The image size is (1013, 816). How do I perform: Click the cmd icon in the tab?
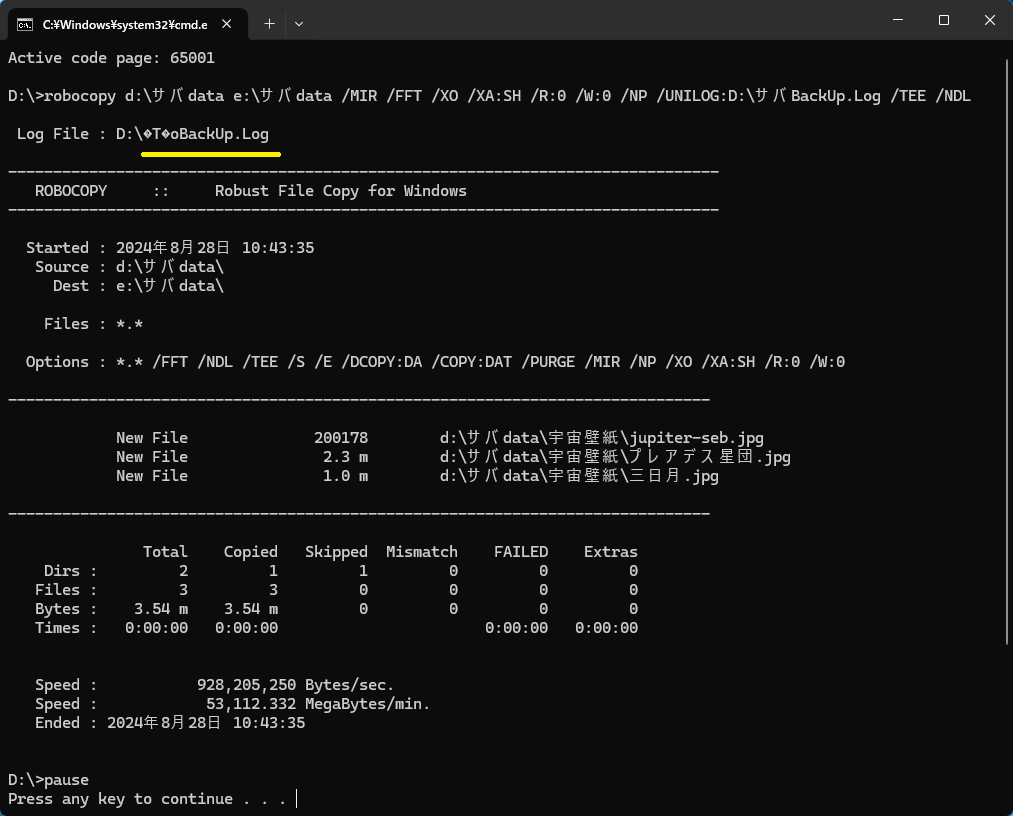click(x=25, y=25)
